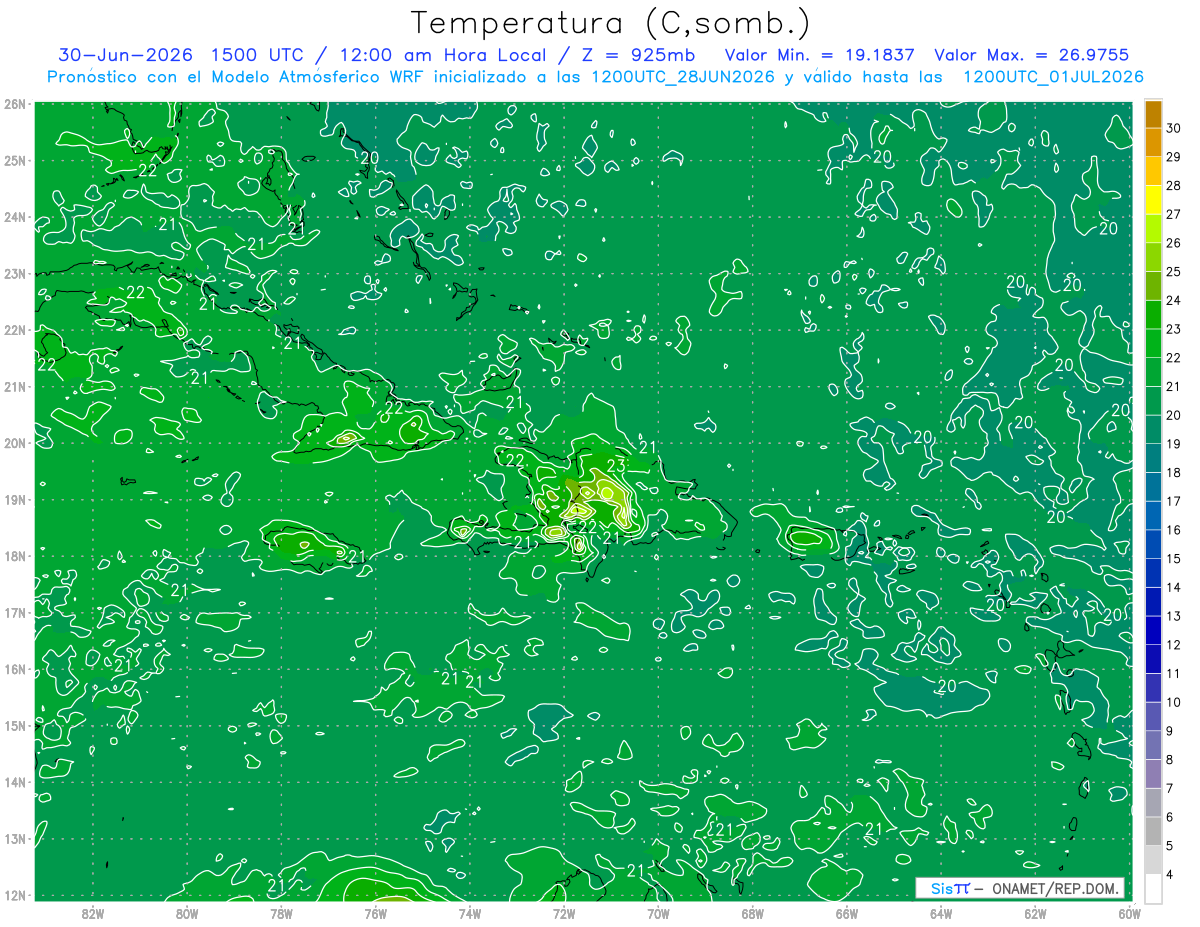Click the '74W' longitude label

point(470,913)
